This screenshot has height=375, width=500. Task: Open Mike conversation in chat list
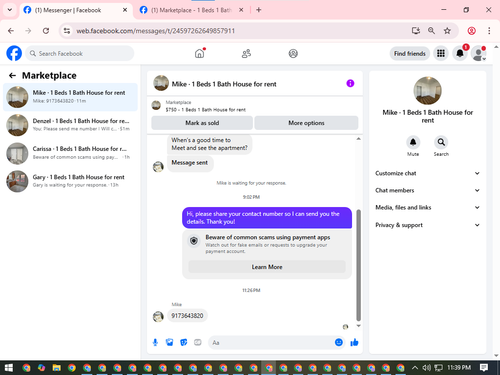coord(70,97)
